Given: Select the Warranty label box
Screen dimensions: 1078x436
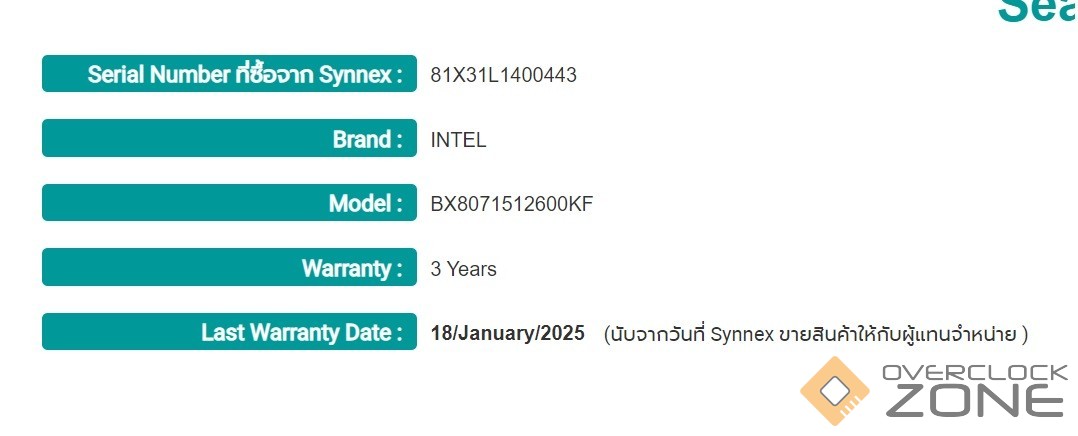Looking at the screenshot, I should pos(229,268).
